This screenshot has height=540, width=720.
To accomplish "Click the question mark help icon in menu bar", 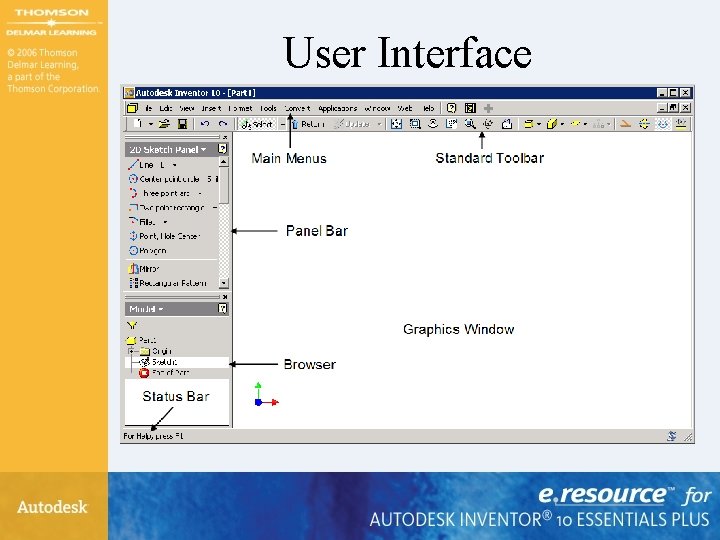I will pyautogui.click(x=451, y=108).
